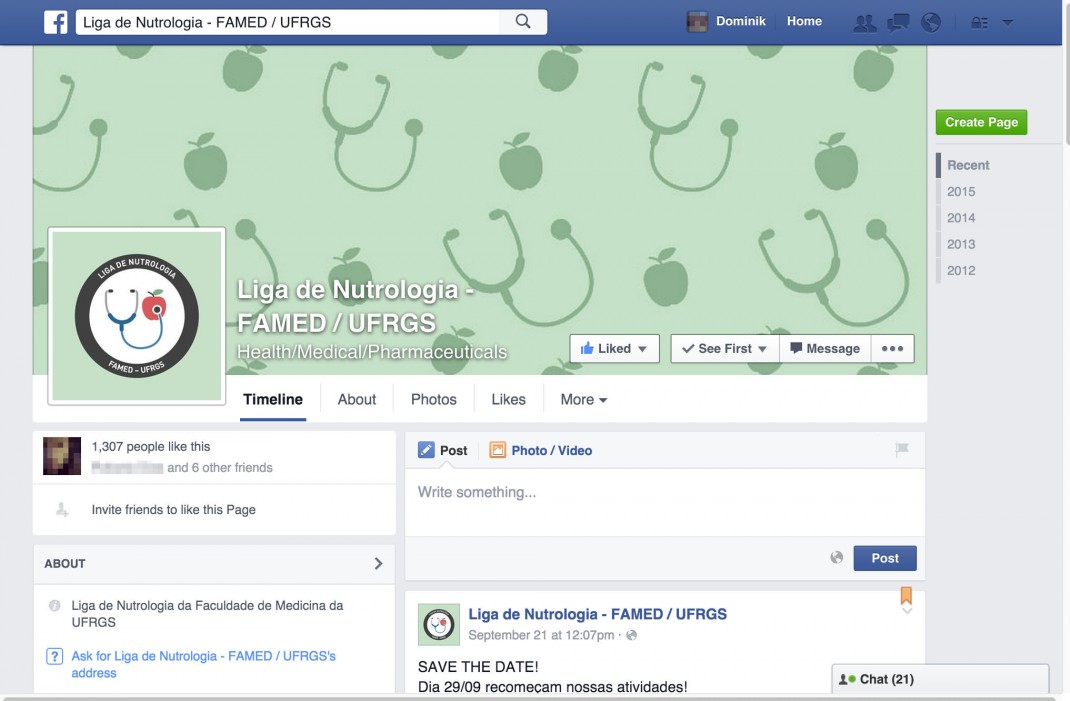Click Health/Medical/Pharmaceuticals category text

tap(372, 352)
